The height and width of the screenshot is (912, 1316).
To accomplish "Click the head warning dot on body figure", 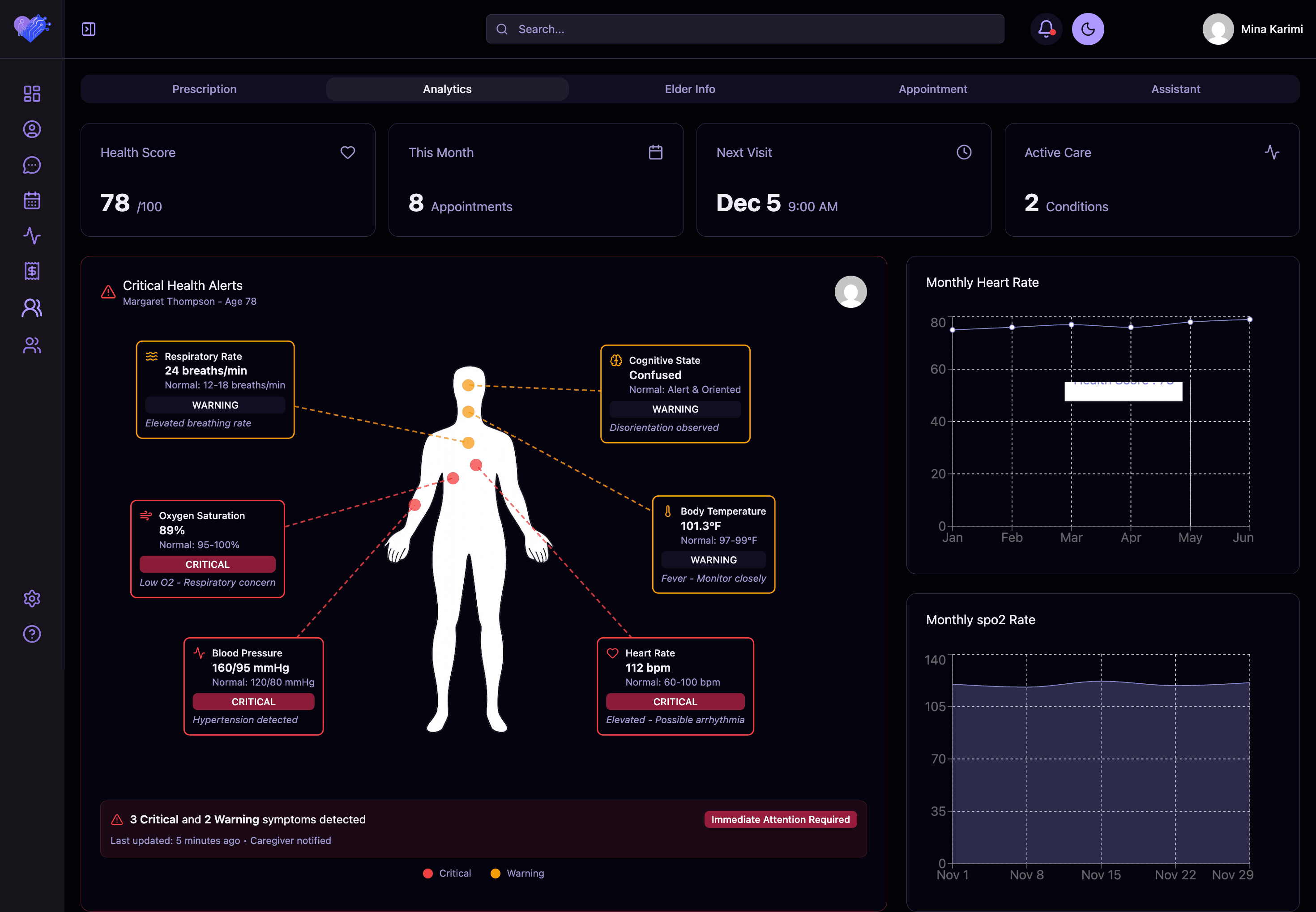I will tap(469, 385).
